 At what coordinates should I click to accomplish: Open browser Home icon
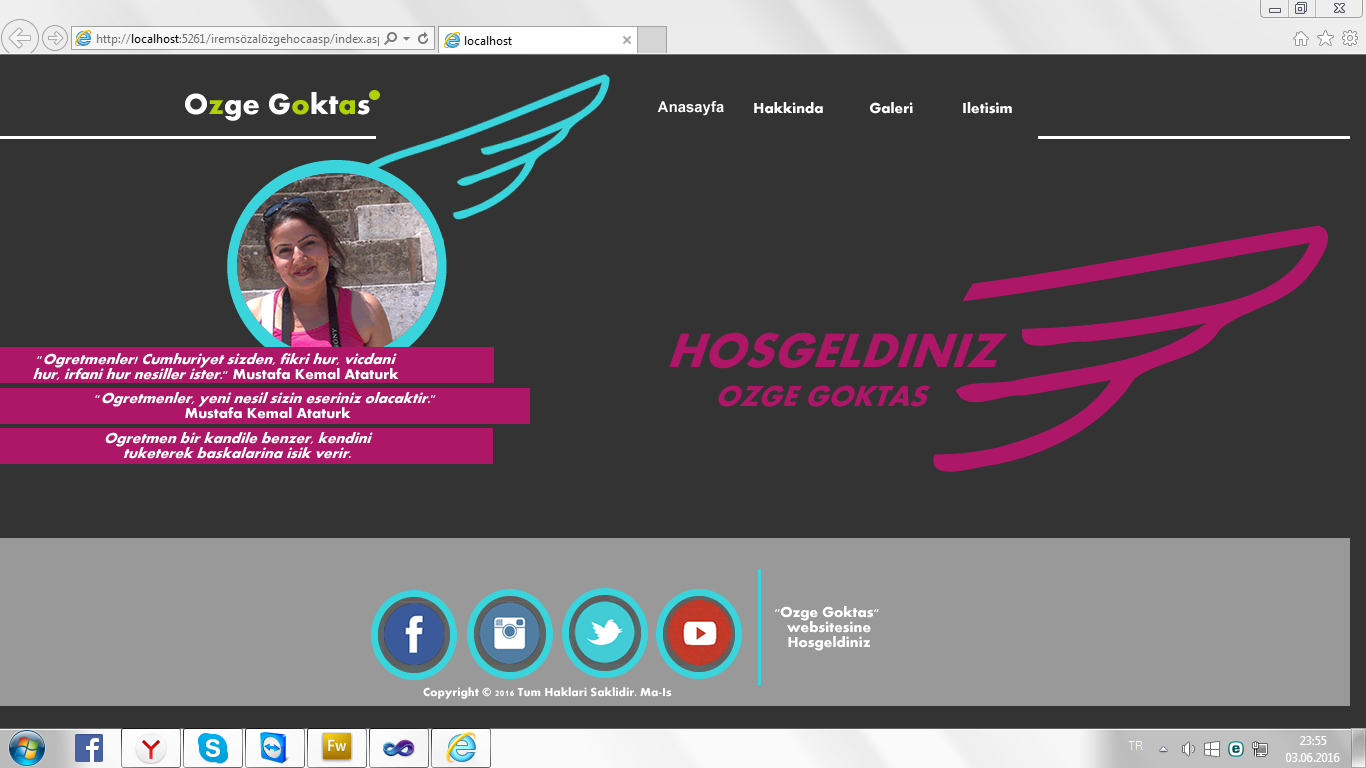pos(1301,38)
